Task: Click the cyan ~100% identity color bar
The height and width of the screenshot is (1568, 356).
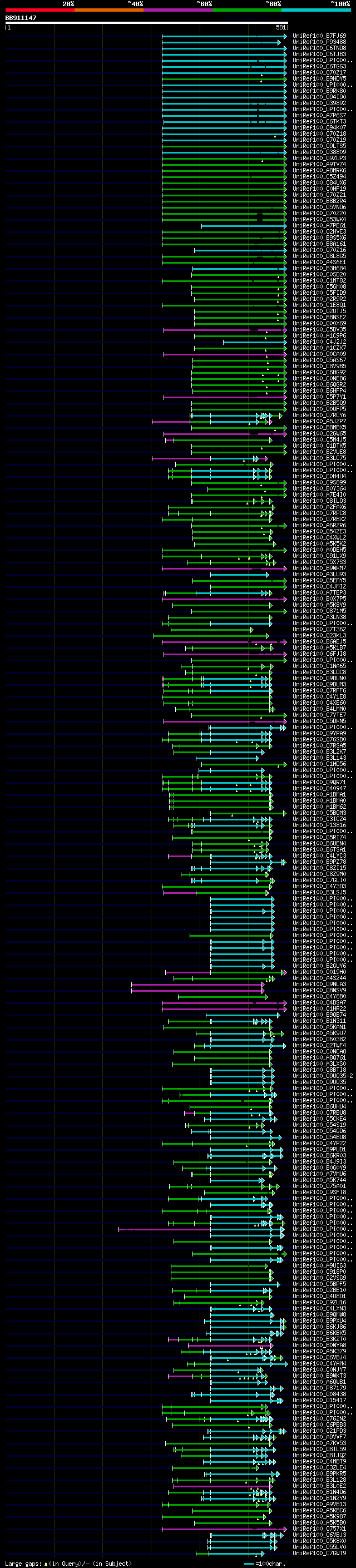Action: 316,10
